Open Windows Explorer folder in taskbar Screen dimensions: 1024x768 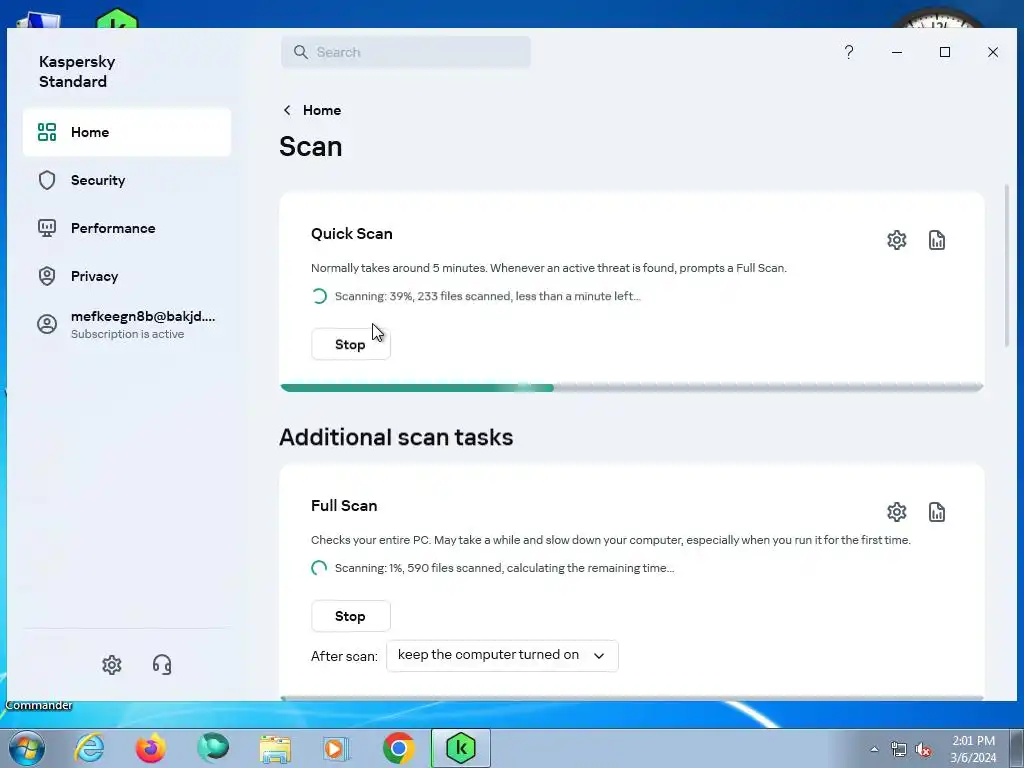pyautogui.click(x=275, y=748)
